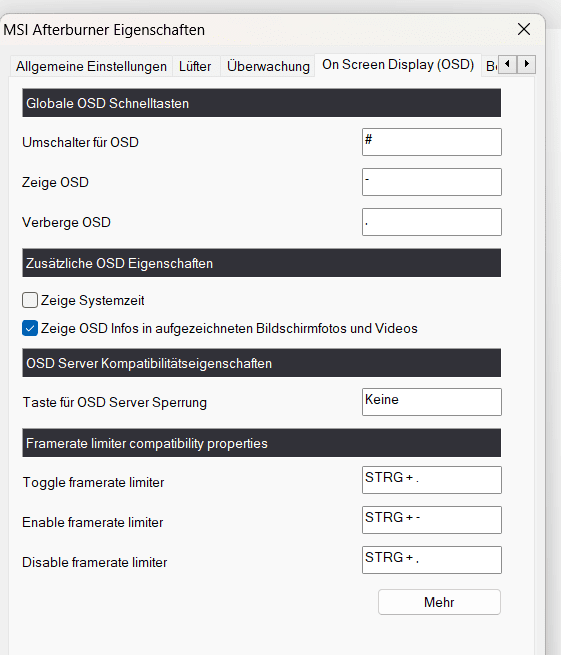
Task: Click the Disable framerate limiter label
Action: pyautogui.click(x=94, y=562)
